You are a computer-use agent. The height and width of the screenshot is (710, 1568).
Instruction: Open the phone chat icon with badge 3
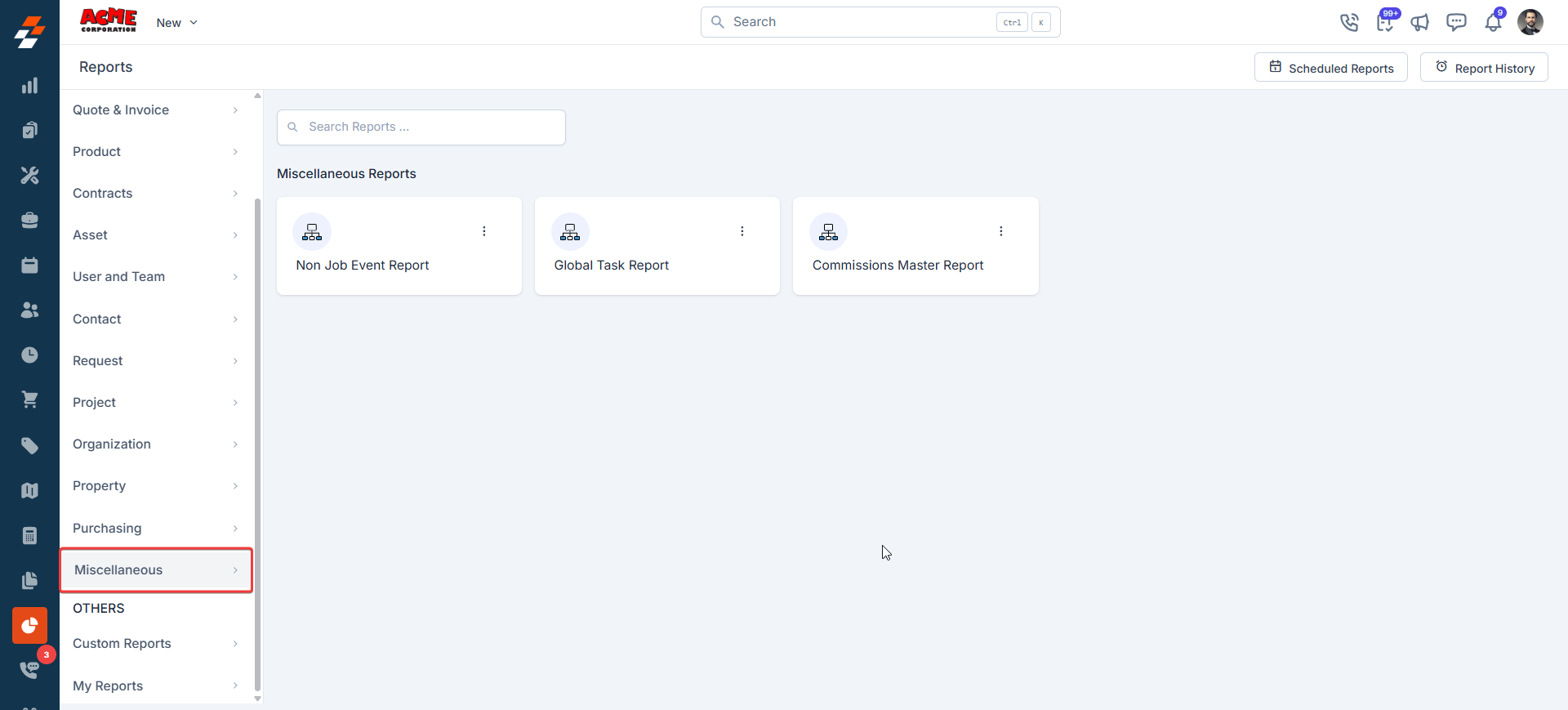click(31, 669)
